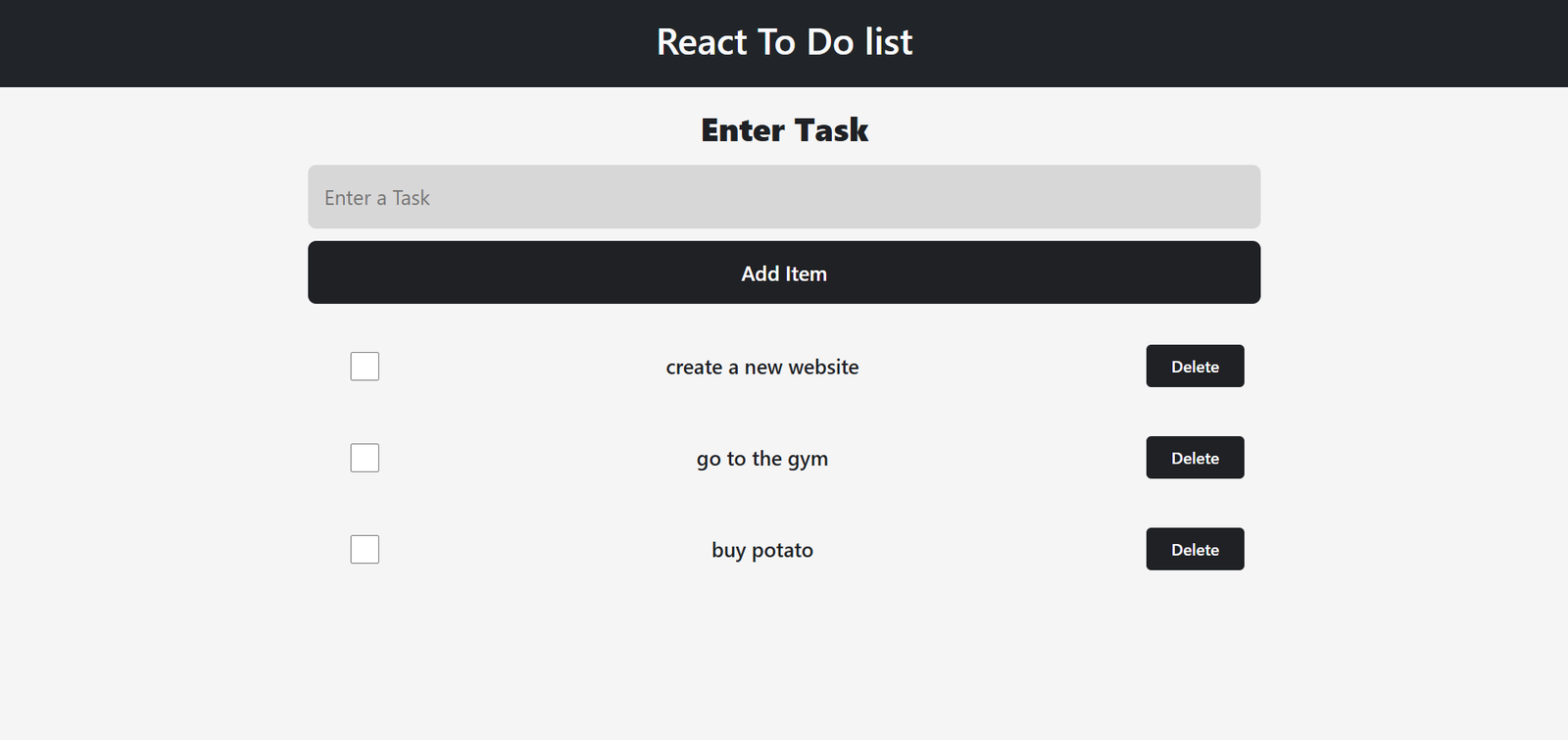Image resolution: width=1568 pixels, height=740 pixels.
Task: Mark buy potato as completed
Action: click(365, 550)
